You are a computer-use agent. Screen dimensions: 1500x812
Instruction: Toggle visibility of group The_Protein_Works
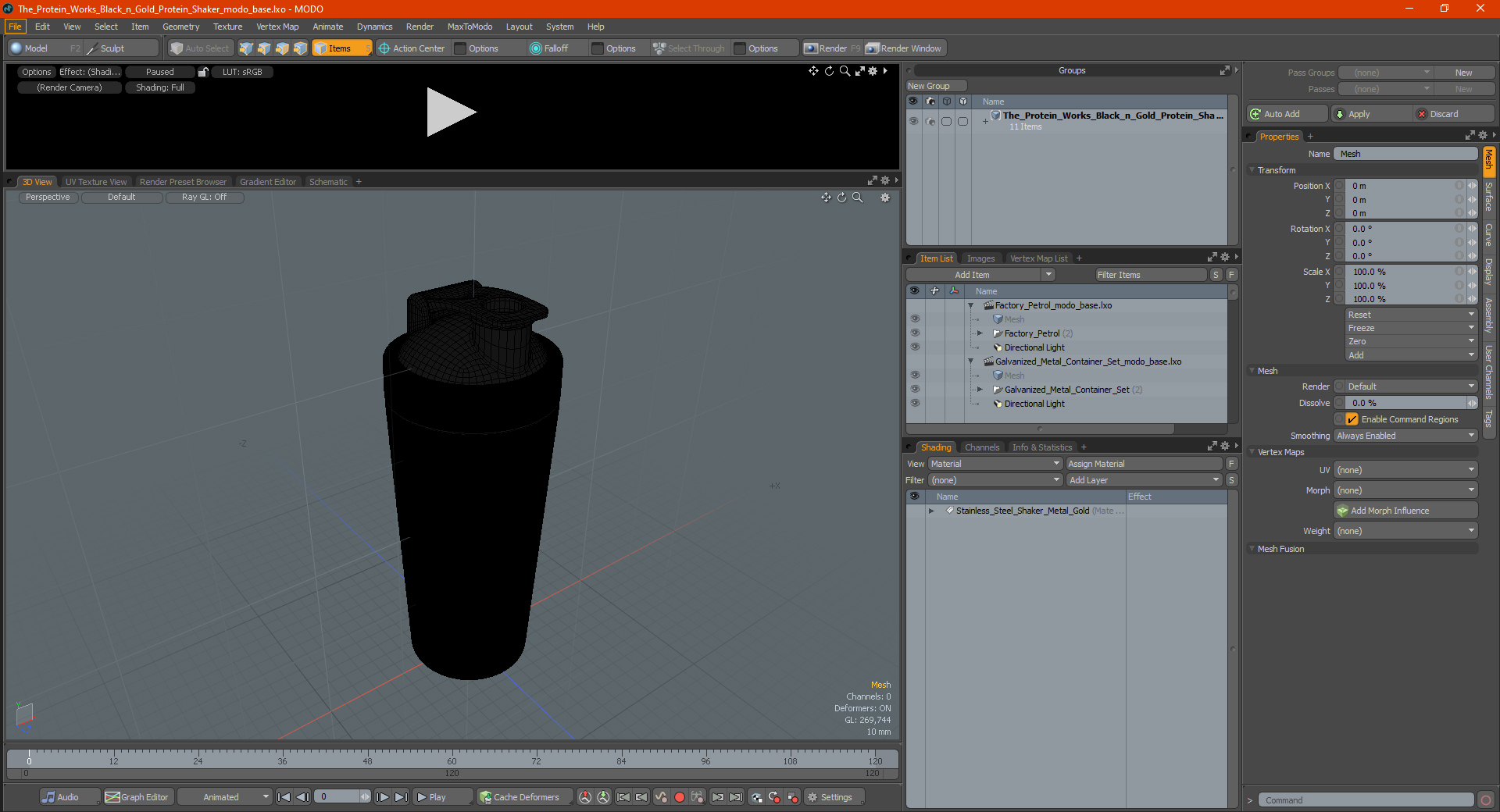913,121
